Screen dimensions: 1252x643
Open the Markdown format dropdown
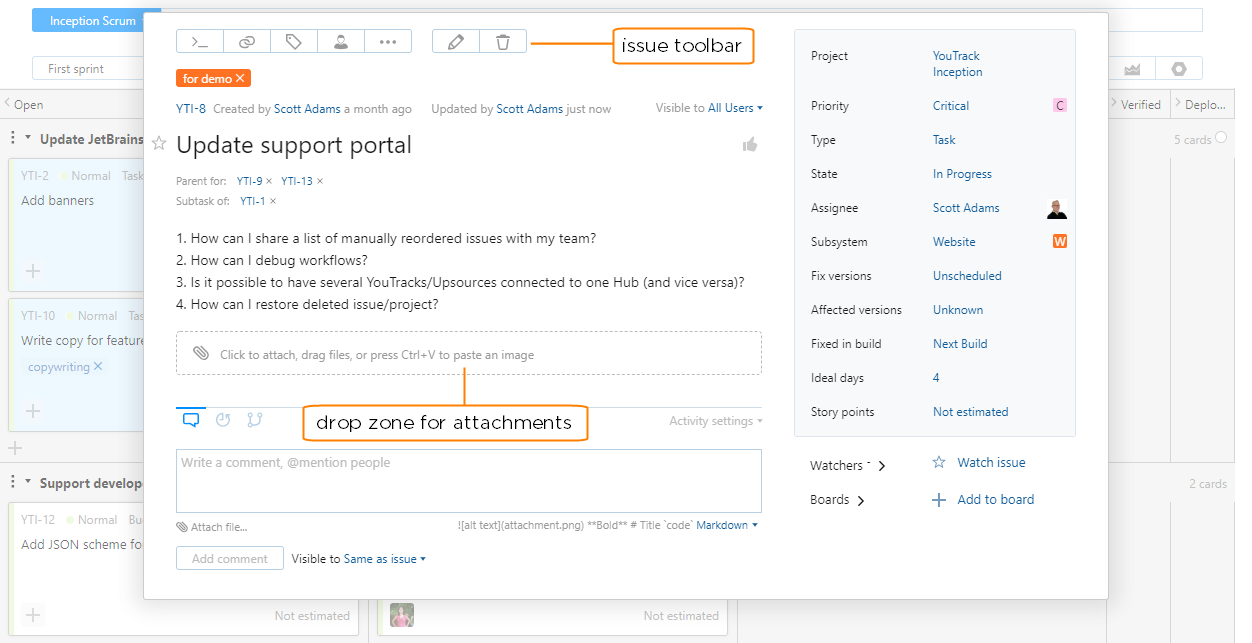click(727, 525)
